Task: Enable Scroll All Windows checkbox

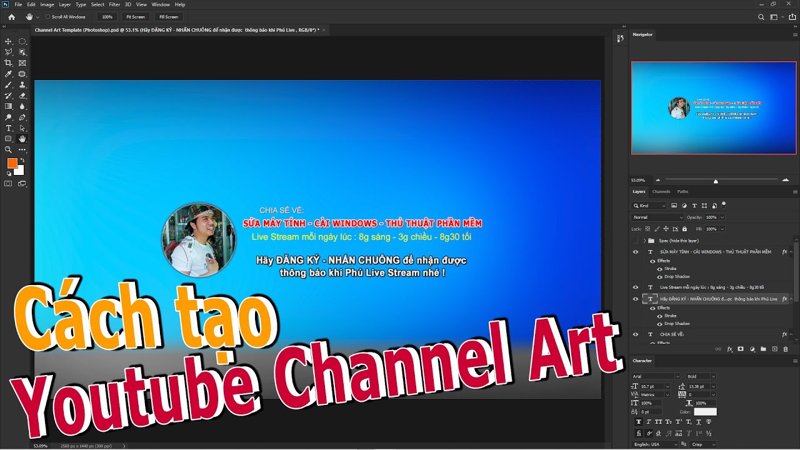Action: (x=48, y=17)
